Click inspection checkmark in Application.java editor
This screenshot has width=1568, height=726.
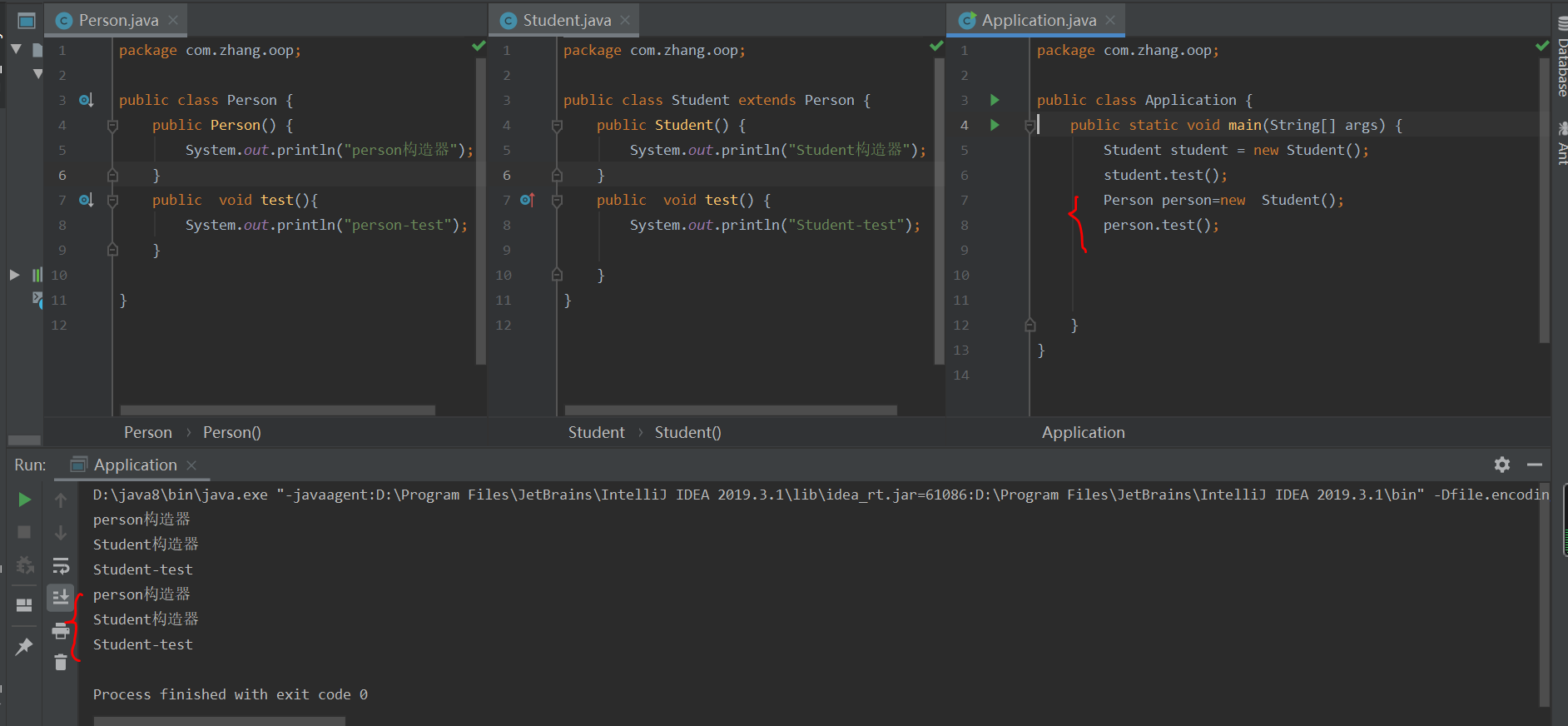point(1542,46)
